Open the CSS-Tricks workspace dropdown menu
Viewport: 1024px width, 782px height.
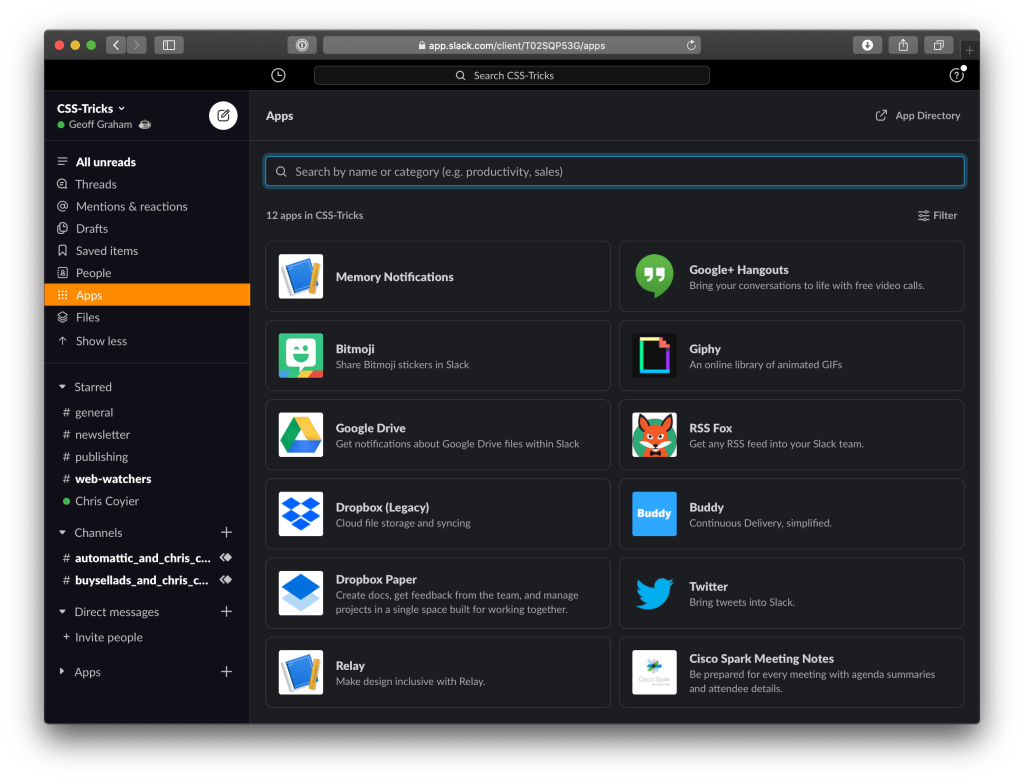tap(91, 108)
